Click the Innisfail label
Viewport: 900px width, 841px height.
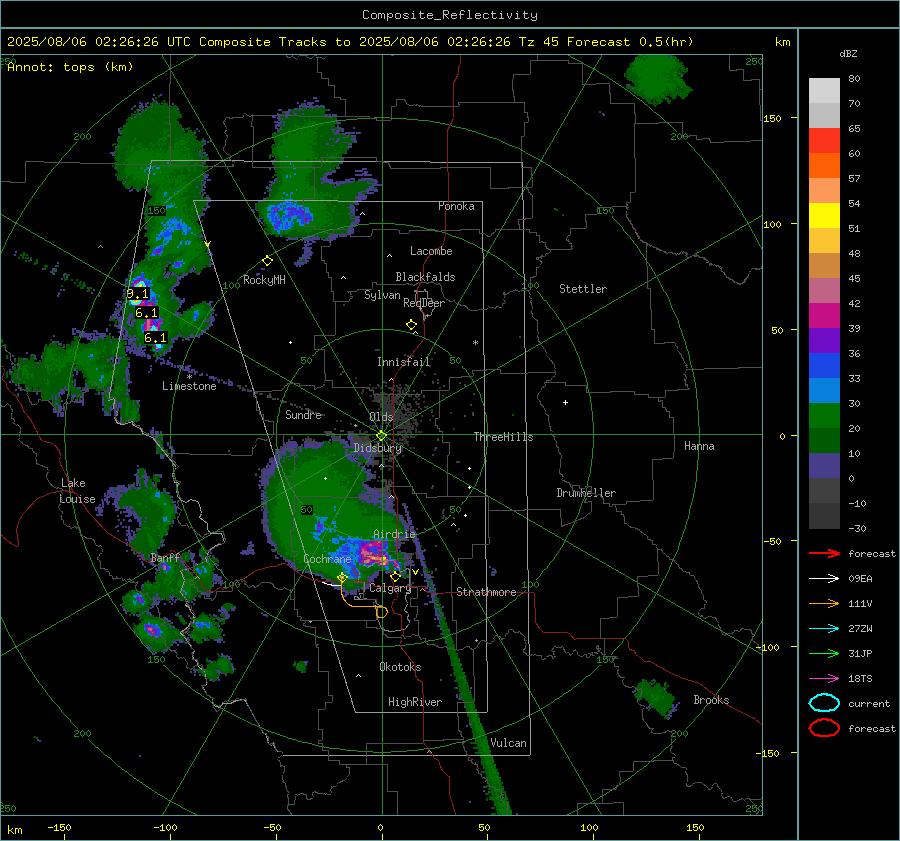[404, 362]
